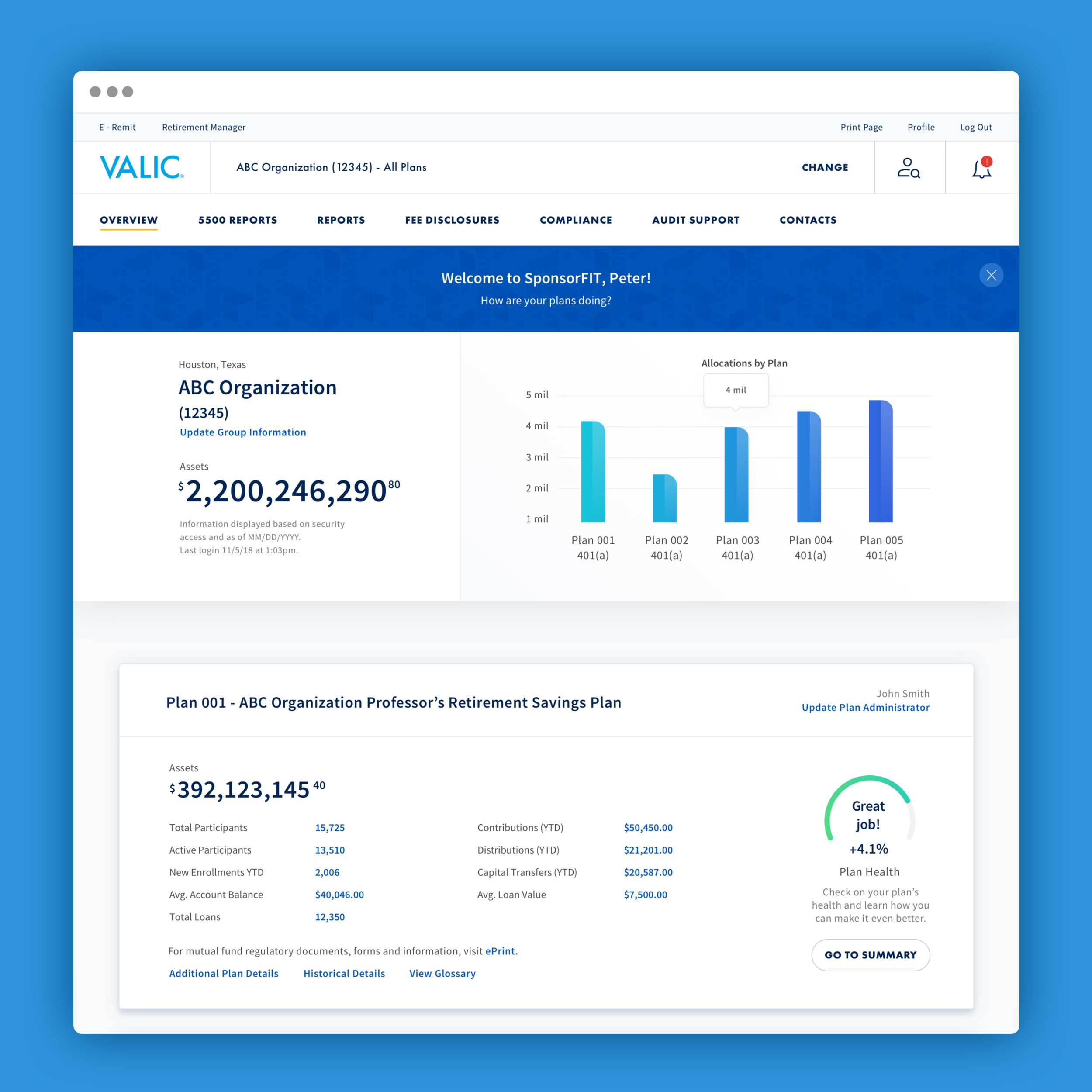This screenshot has width=1092, height=1092.
Task: Open ePrint for regulatory documents
Action: click(x=500, y=951)
